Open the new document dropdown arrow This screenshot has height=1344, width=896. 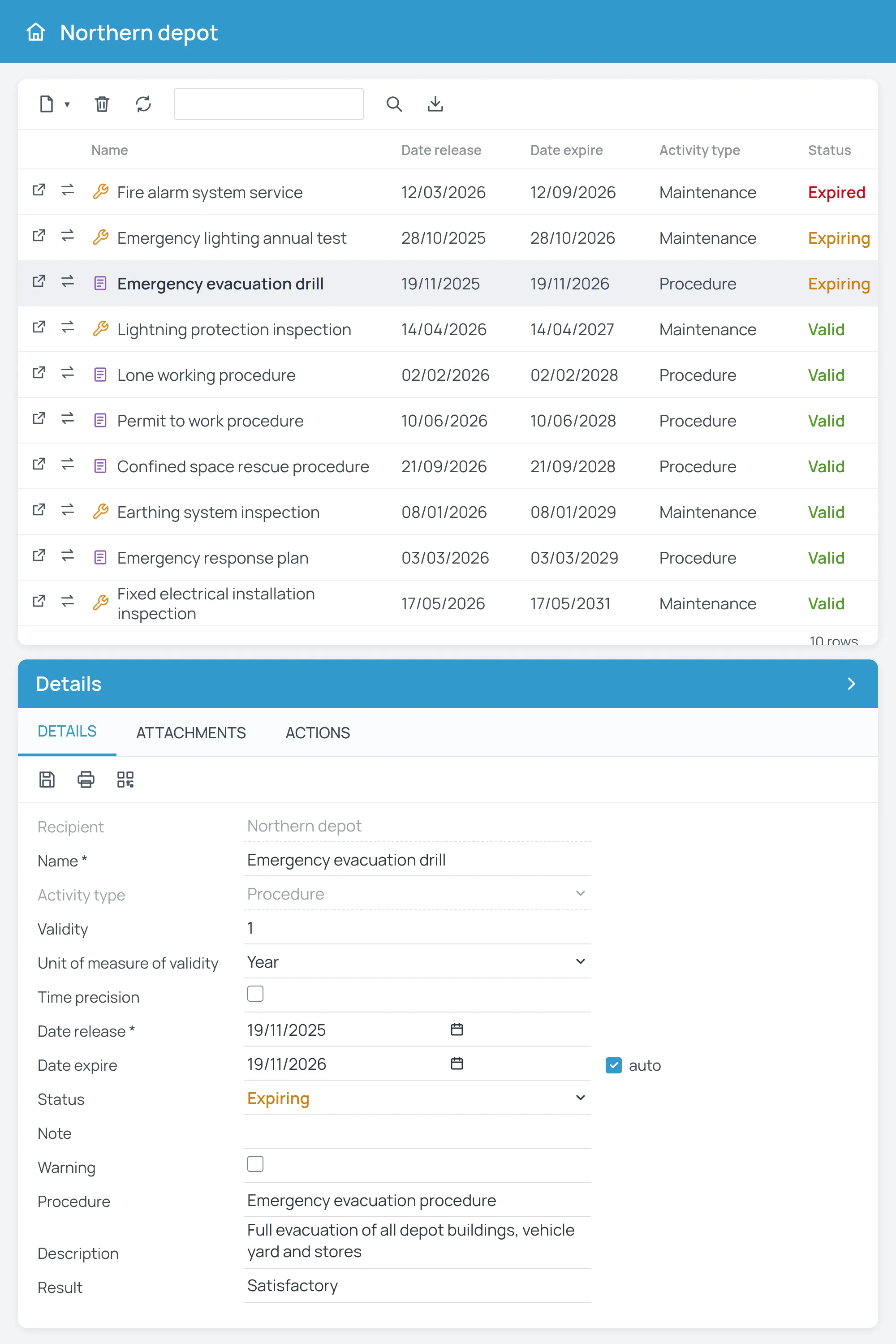pyautogui.click(x=67, y=104)
